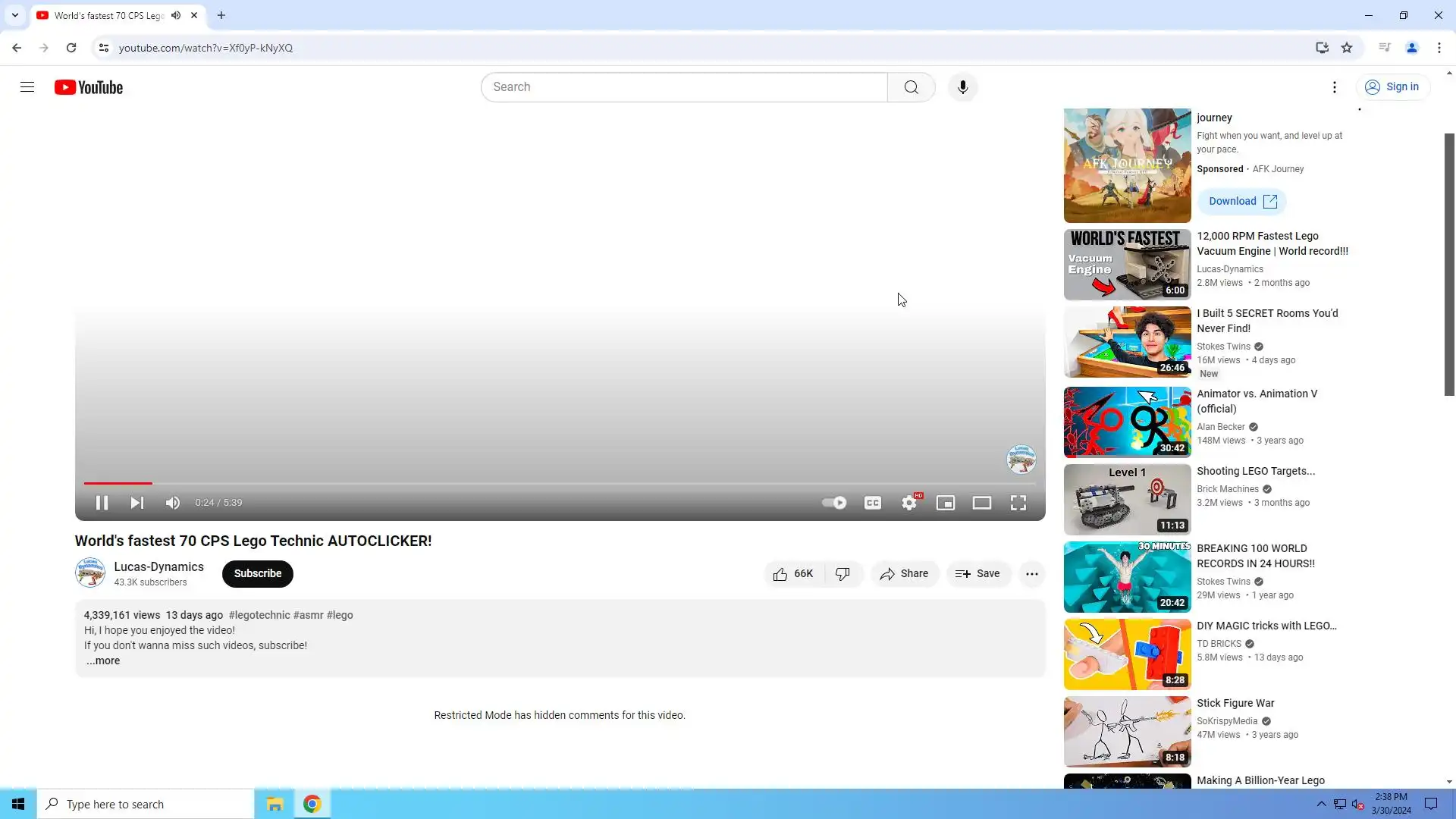Toggle closed captions on the video
This screenshot has width=1456, height=819.
tap(873, 503)
